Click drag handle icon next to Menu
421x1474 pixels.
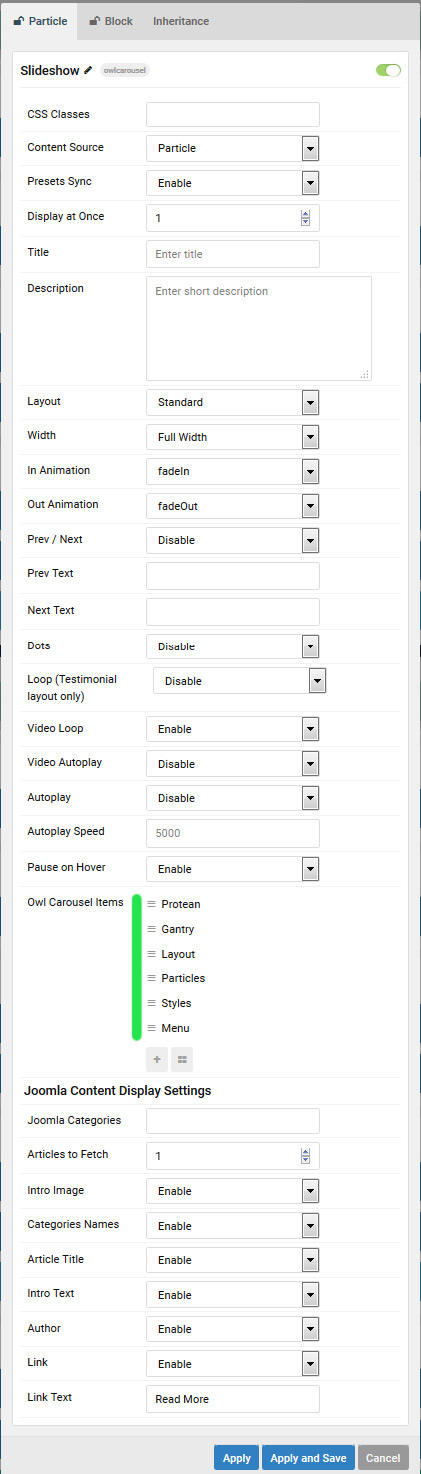click(152, 1028)
